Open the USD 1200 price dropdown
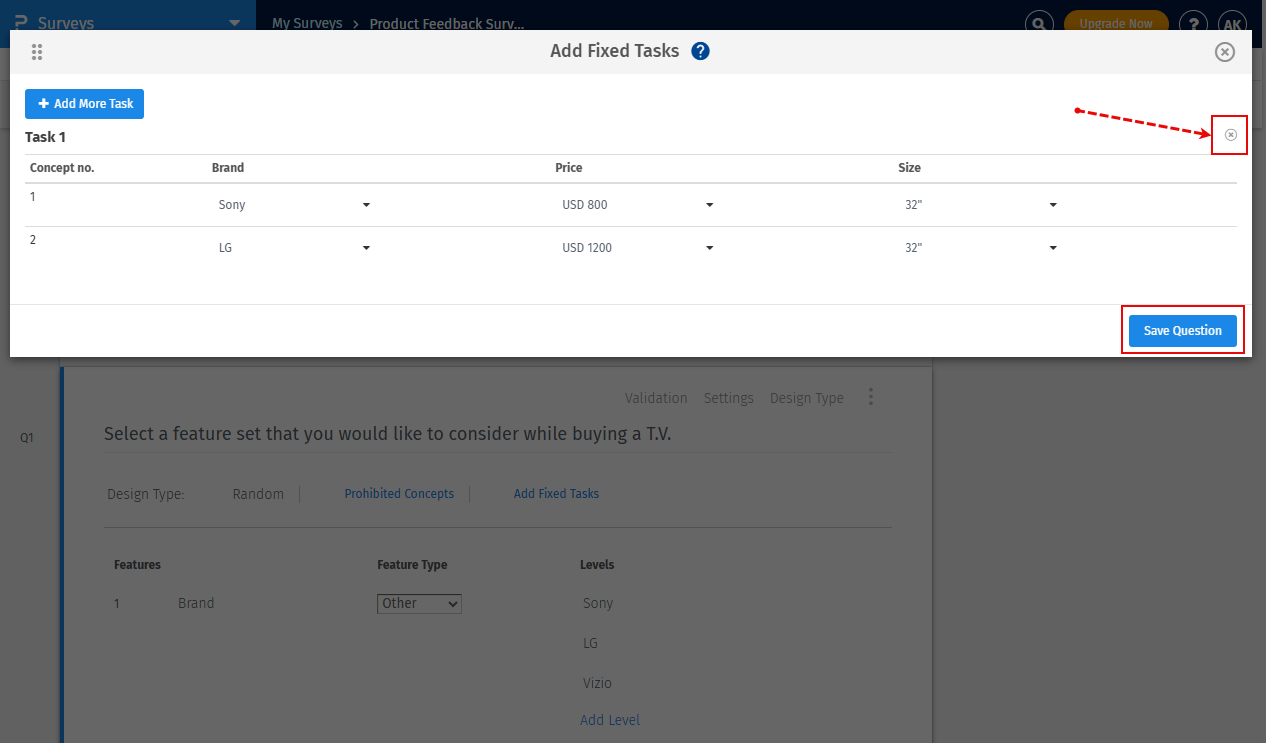The width and height of the screenshot is (1266, 743). 709,247
